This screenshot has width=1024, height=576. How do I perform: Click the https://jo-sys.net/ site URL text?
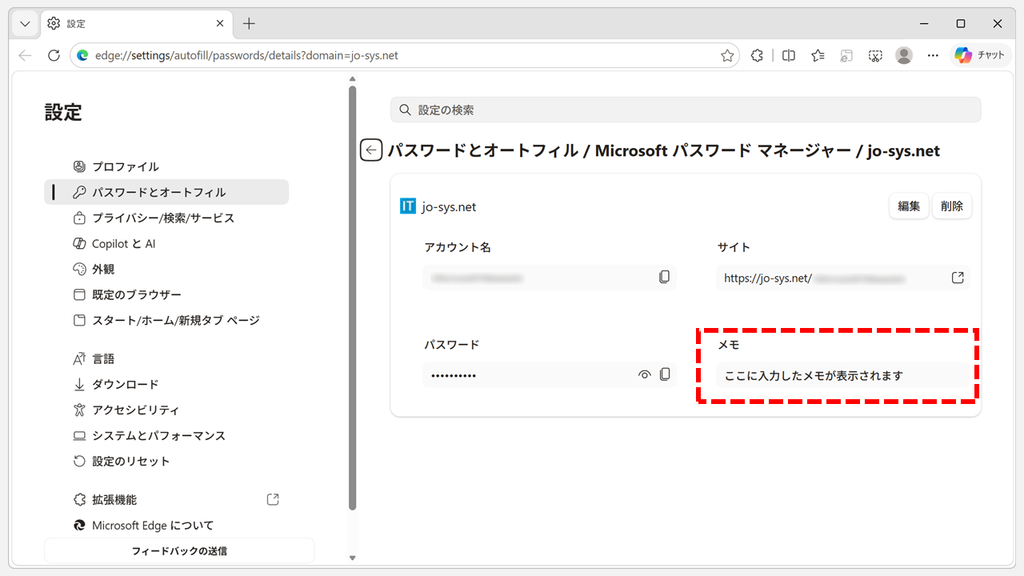point(768,278)
